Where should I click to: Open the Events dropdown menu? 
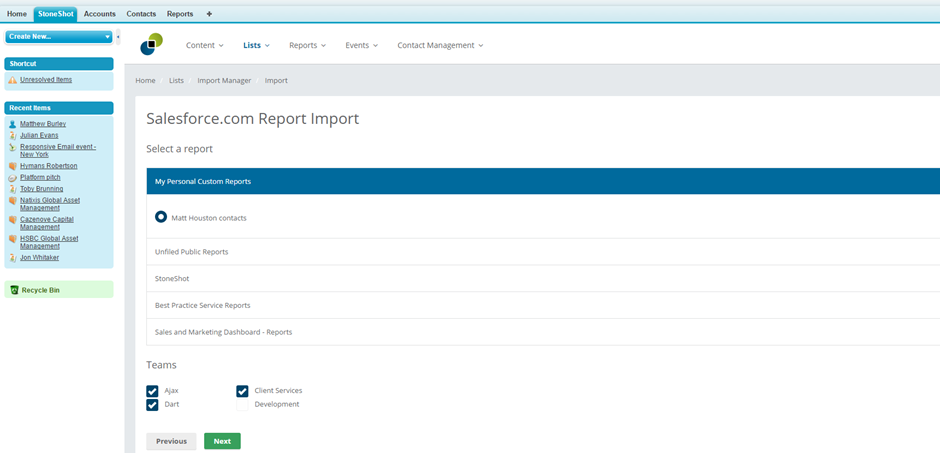(361, 45)
